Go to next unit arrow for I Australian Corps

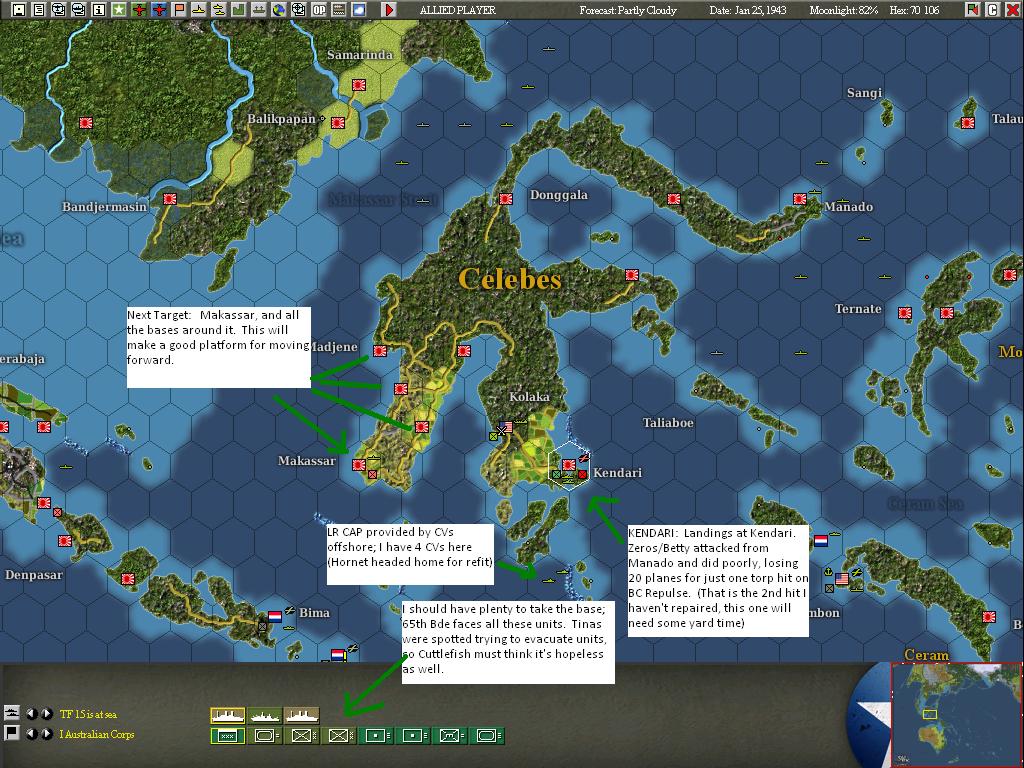(46, 733)
